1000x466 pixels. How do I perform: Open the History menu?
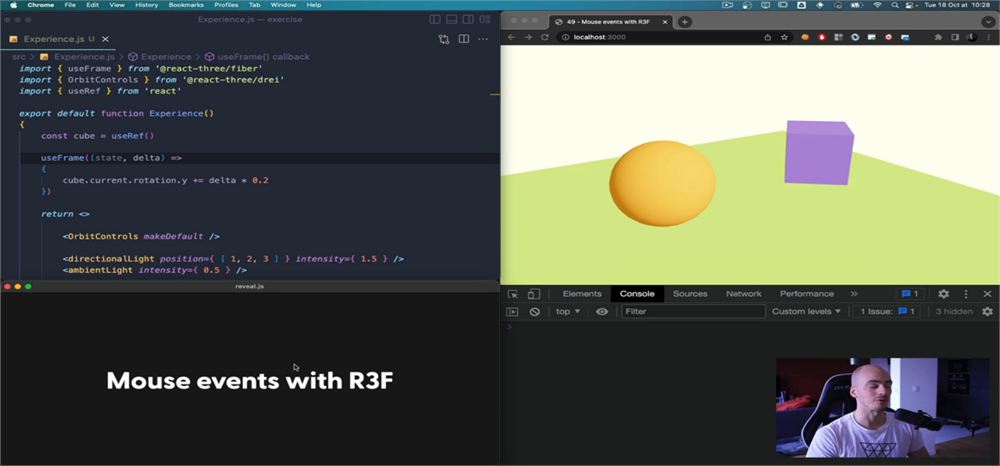pyautogui.click(x=146, y=4)
